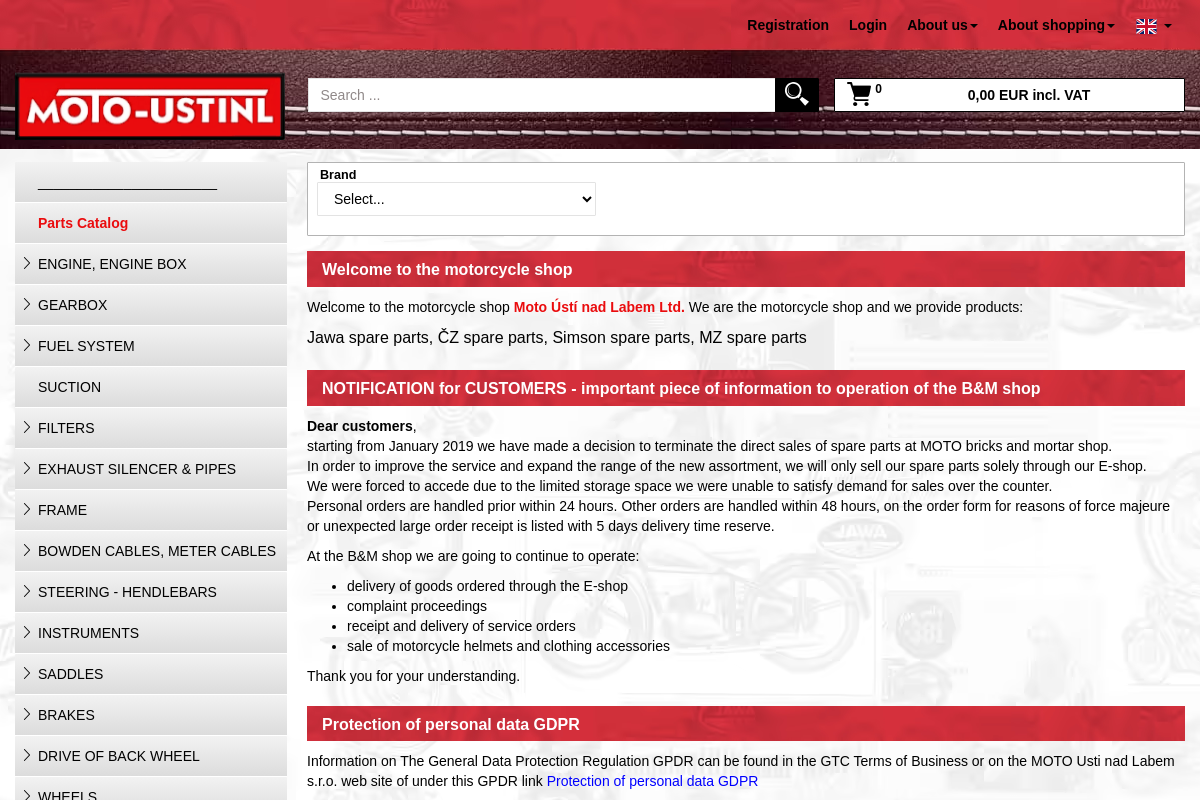The width and height of the screenshot is (1200, 800).
Task: Follow the Moto Ústí nad Labem Ltd. link
Action: point(599,307)
